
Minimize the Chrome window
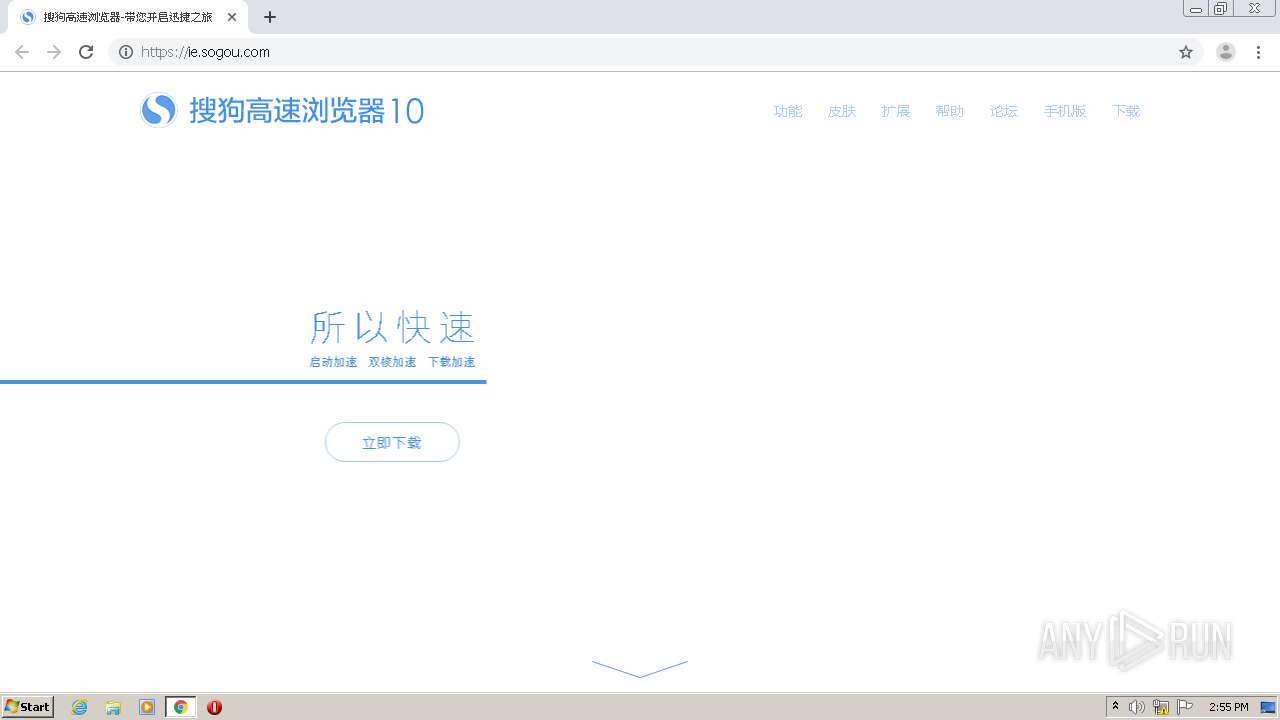click(1196, 9)
